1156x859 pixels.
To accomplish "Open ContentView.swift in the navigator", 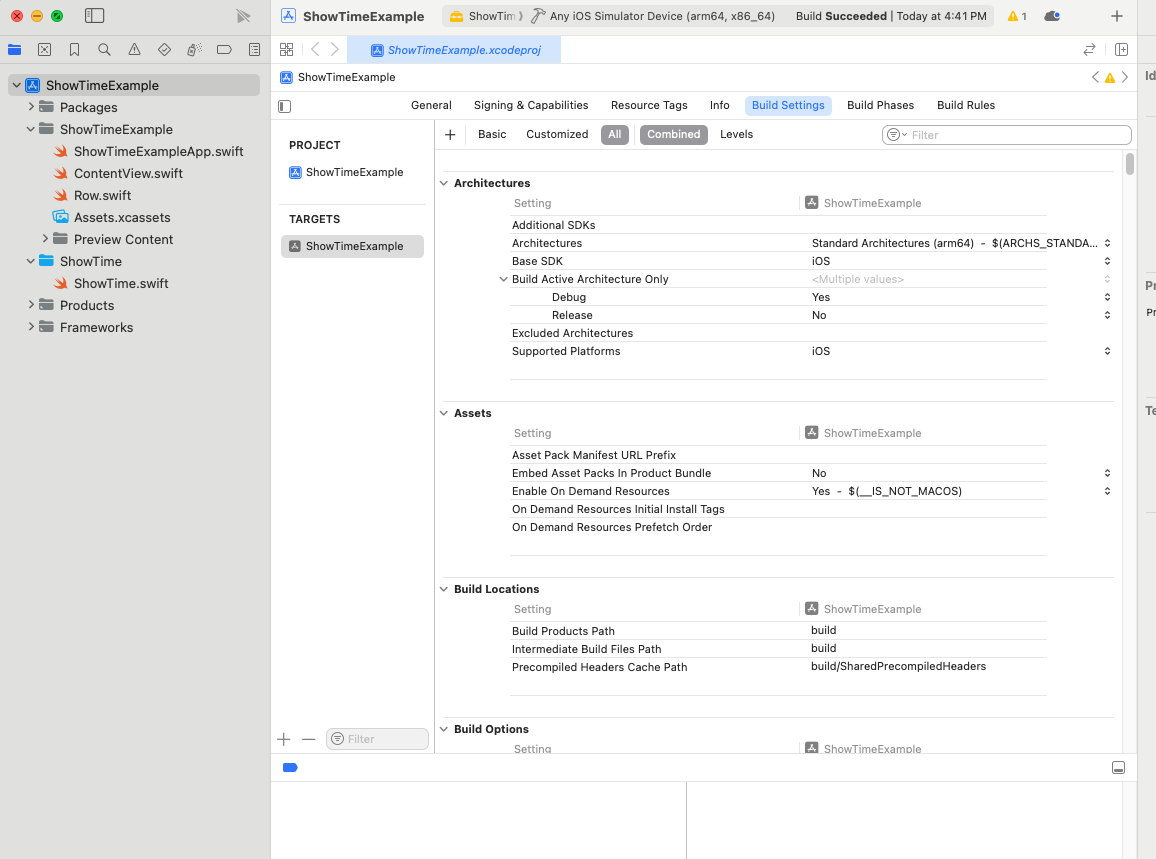I will (128, 173).
